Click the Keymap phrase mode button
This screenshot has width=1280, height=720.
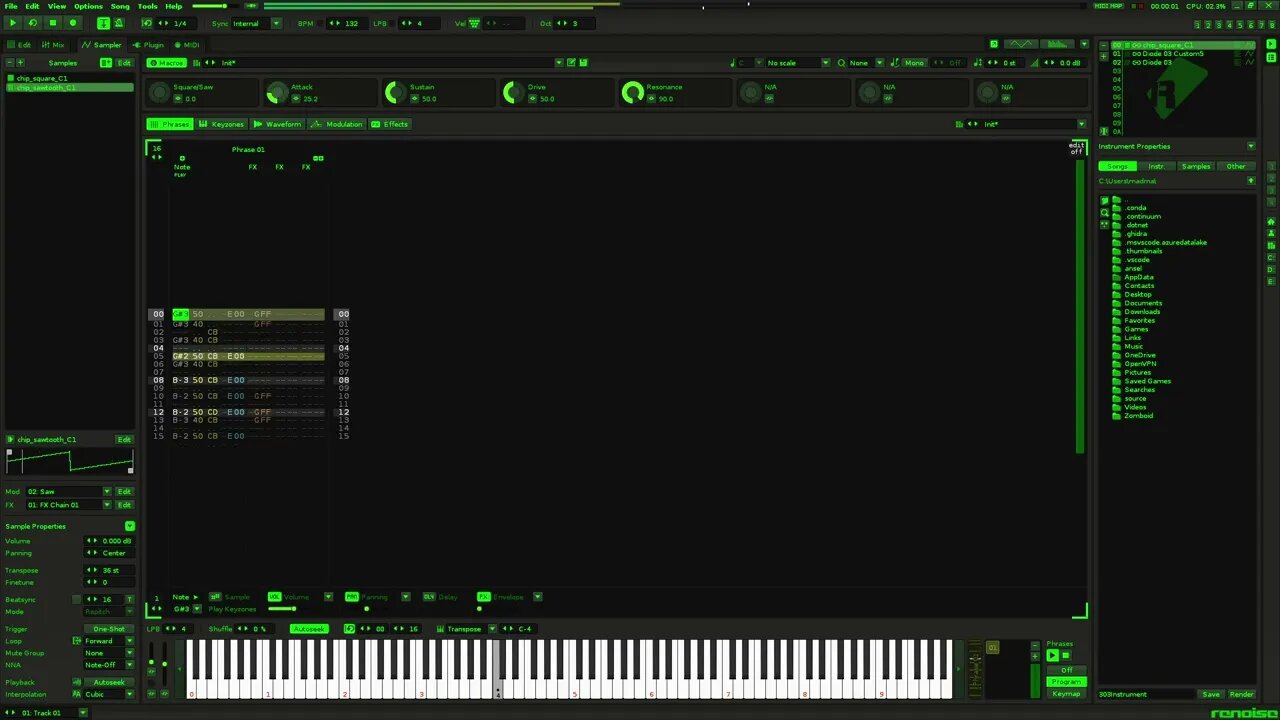click(1066, 694)
